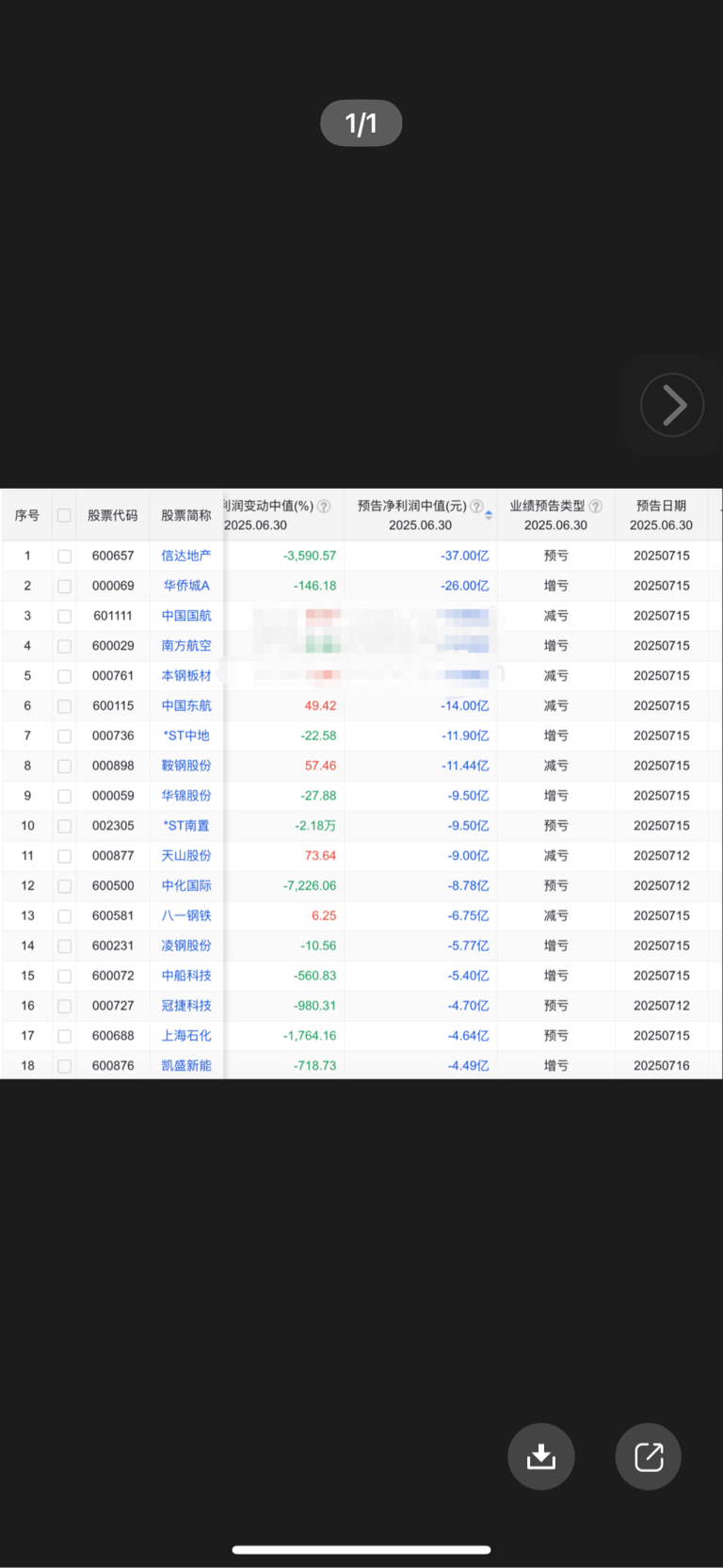Open stock link 中国国航
The height and width of the screenshot is (1568, 723).
186,616
